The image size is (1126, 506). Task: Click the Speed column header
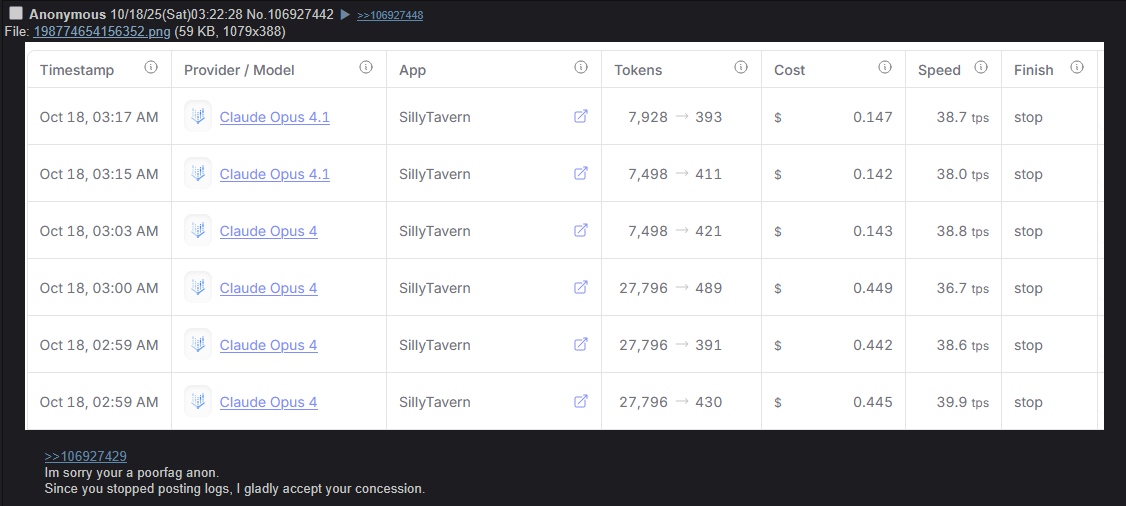[939, 70]
